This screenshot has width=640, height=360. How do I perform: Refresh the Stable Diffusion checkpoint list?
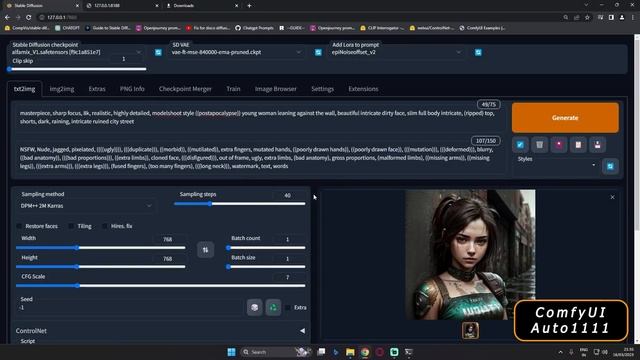click(x=158, y=53)
